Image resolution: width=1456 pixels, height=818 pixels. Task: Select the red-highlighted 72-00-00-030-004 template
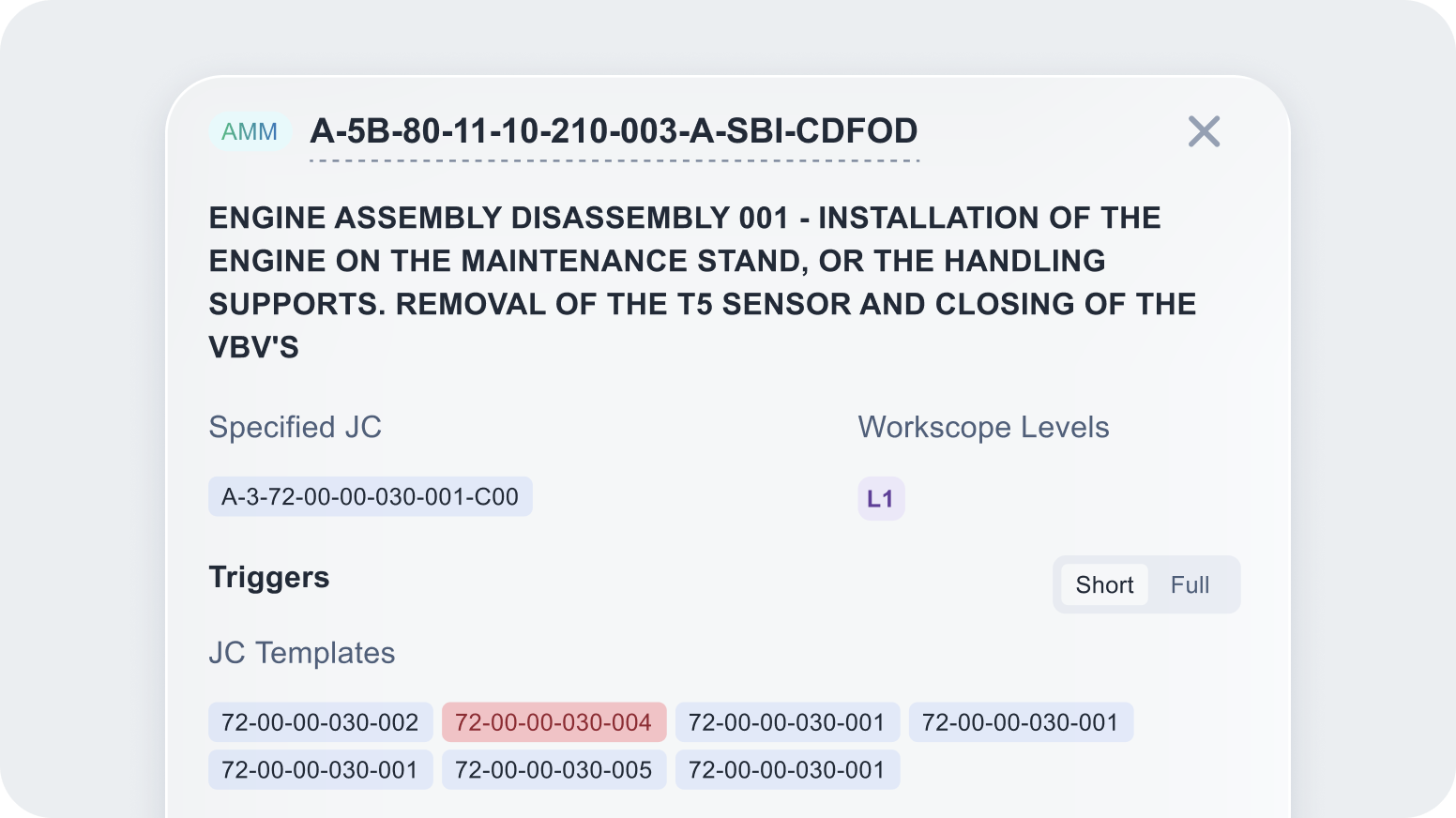[x=554, y=722]
